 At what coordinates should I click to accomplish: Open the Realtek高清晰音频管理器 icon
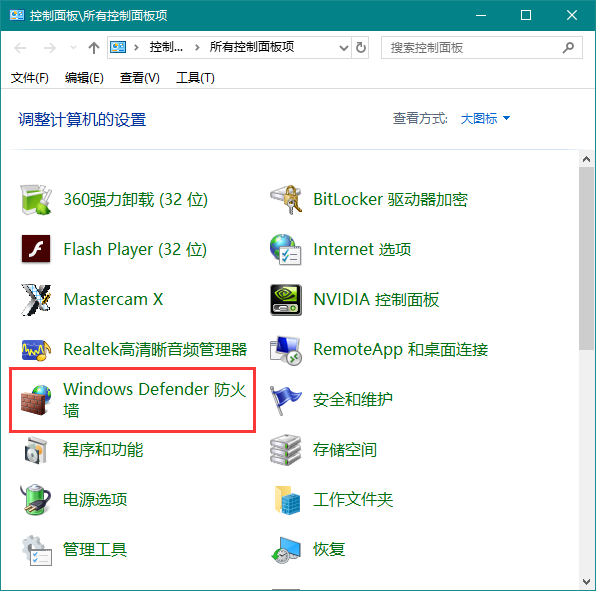tap(36, 350)
